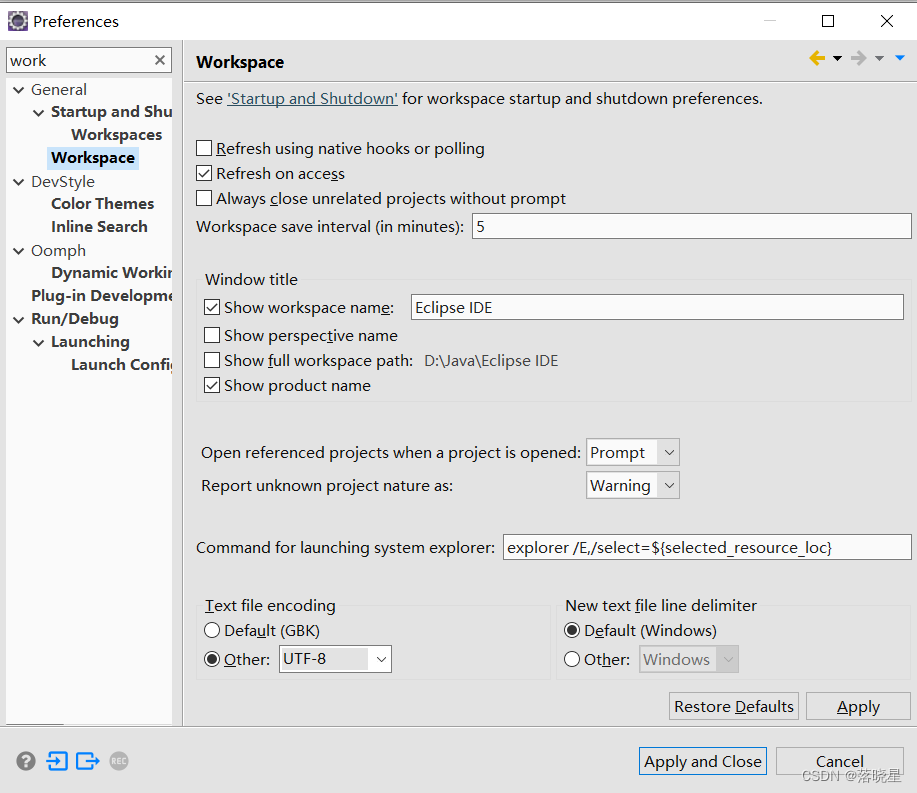The width and height of the screenshot is (917, 793).
Task: Open the help question mark icon
Action: (x=26, y=761)
